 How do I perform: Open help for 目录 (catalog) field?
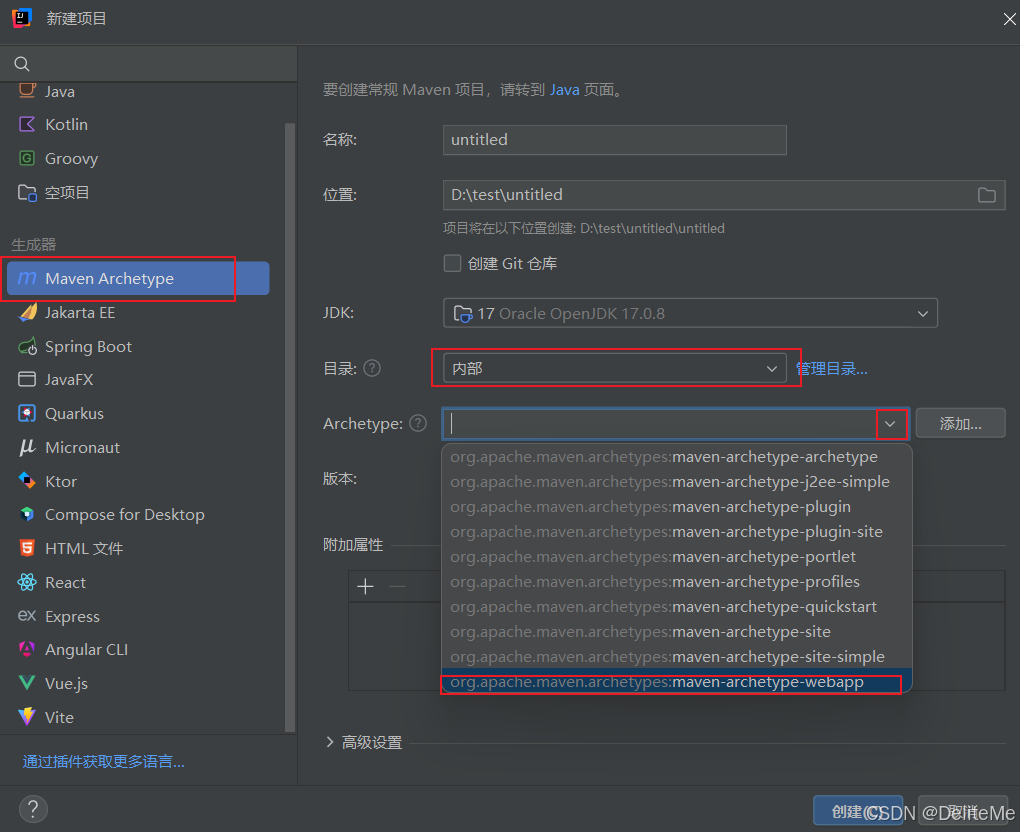point(372,368)
